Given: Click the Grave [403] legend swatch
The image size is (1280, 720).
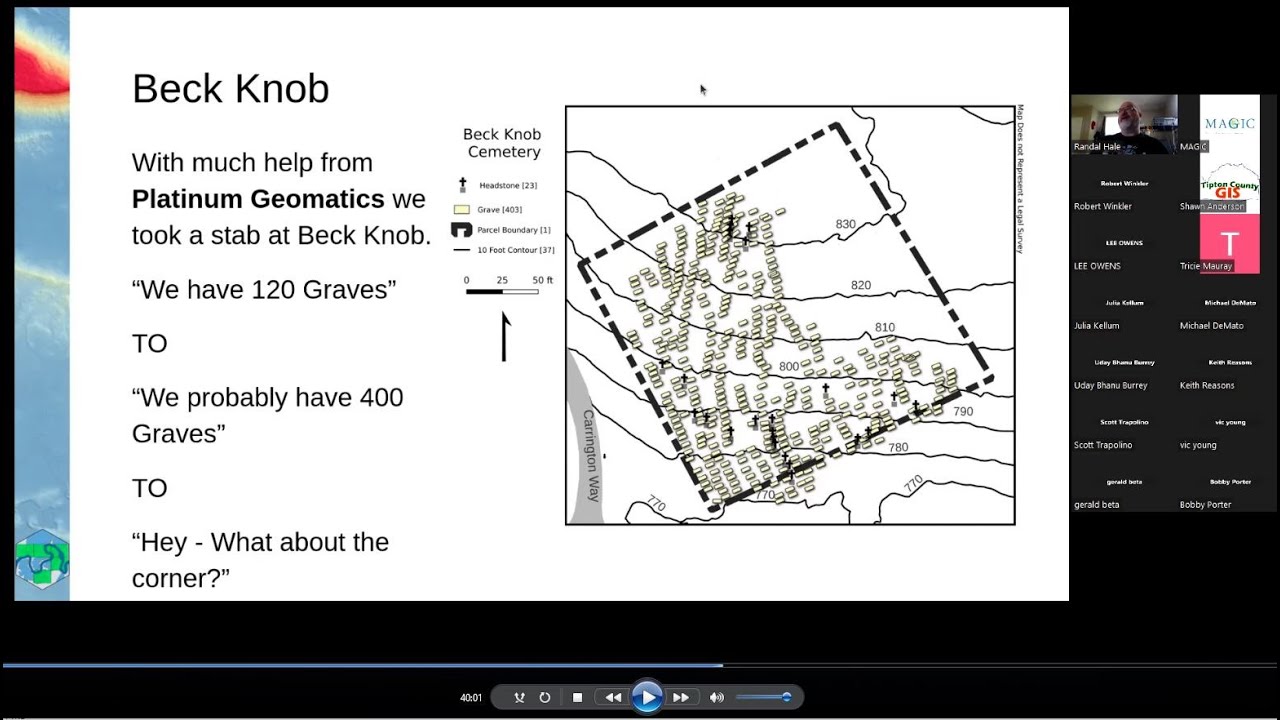Looking at the screenshot, I should coord(462,210).
